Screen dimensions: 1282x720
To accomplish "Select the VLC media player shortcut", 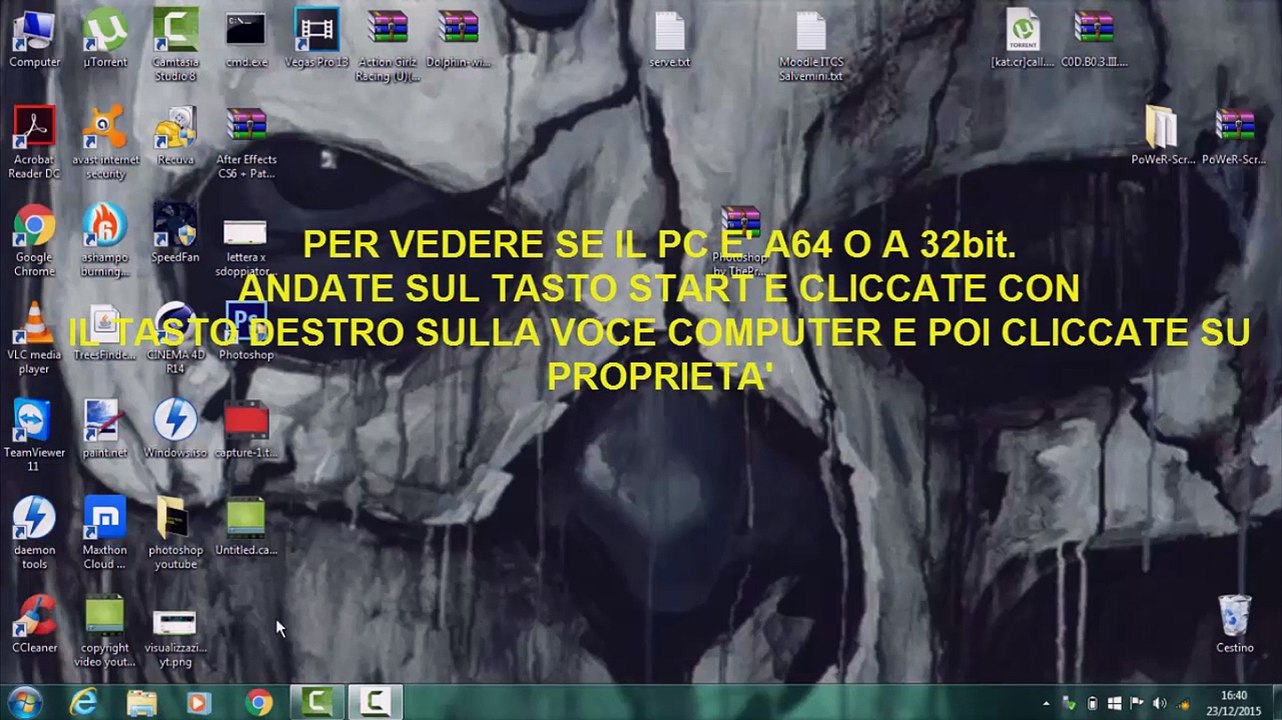I will point(34,338).
